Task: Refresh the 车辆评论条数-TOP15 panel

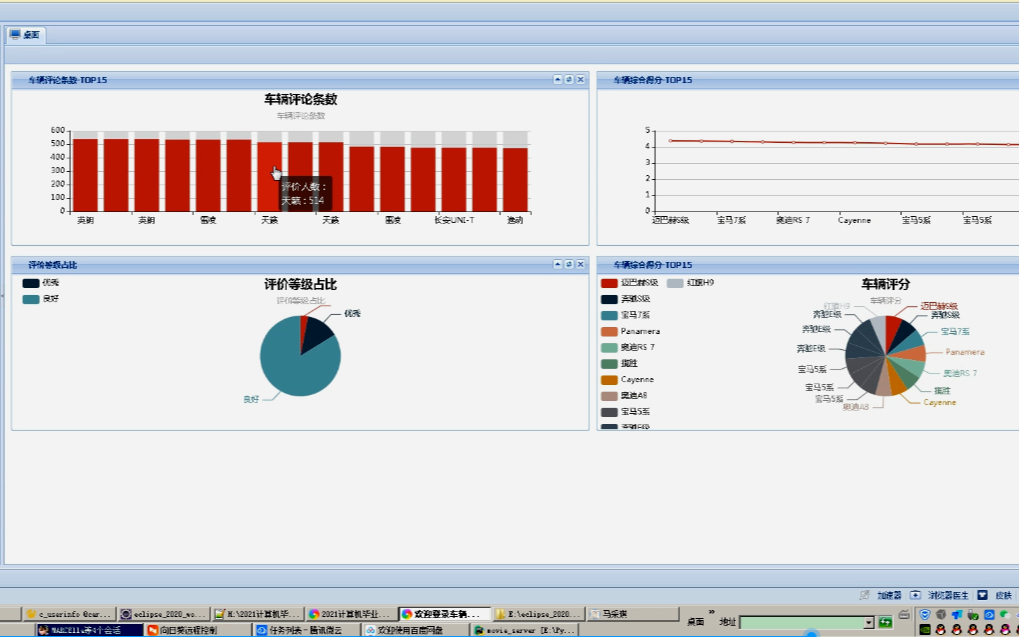Action: tap(569, 80)
